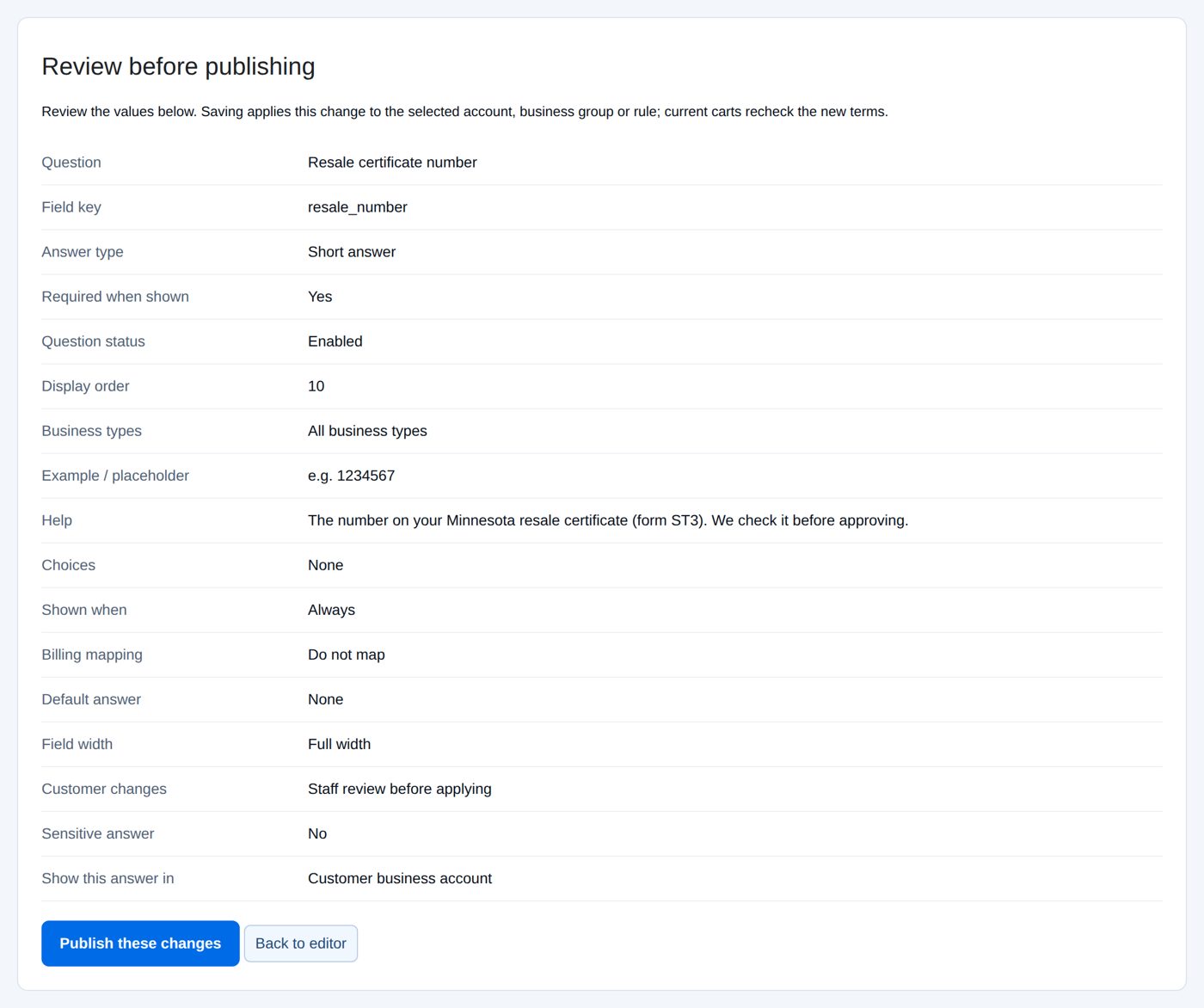Click the 'Sensitive answer' label
The width and height of the screenshot is (1204, 1008).
click(x=98, y=833)
